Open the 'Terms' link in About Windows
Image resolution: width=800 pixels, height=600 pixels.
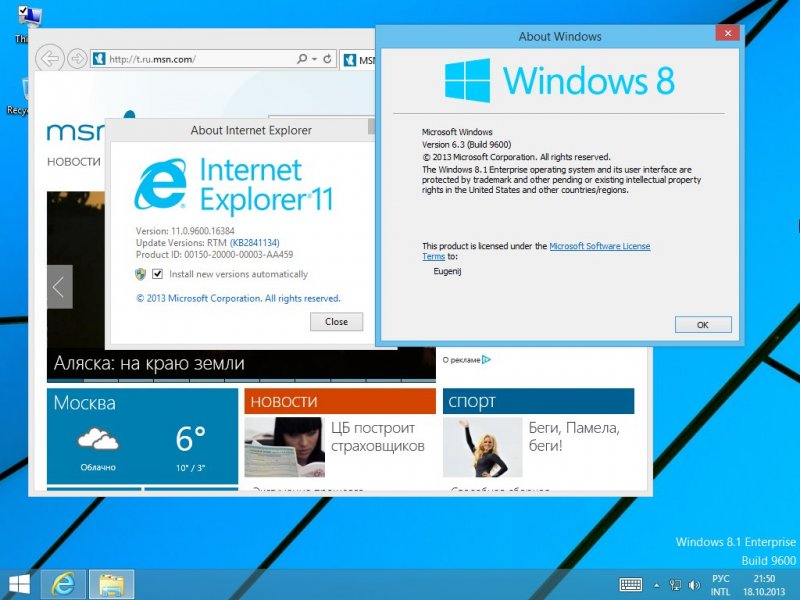point(433,256)
